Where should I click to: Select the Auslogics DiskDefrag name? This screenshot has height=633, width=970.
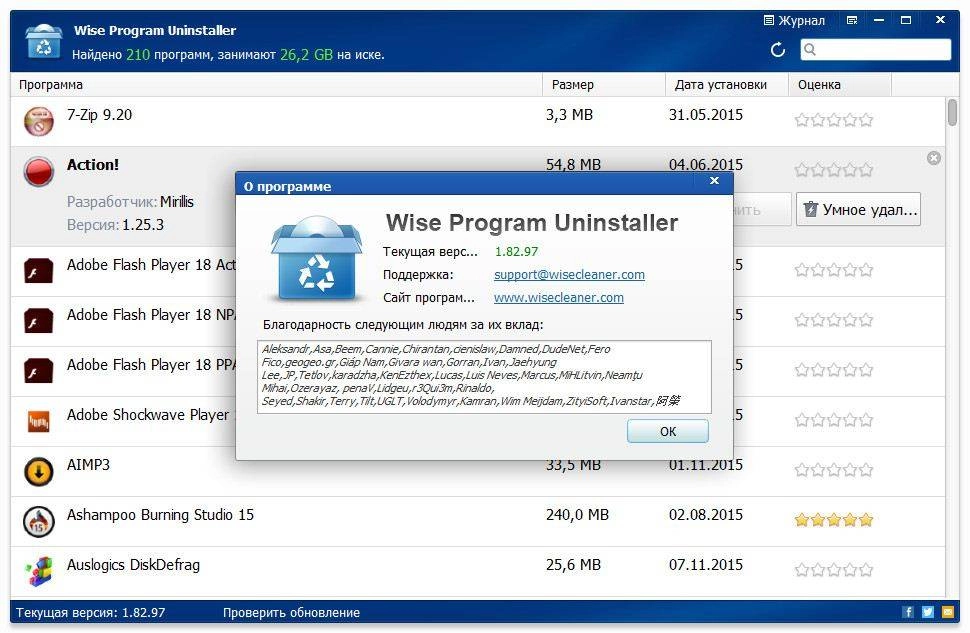coord(134,566)
